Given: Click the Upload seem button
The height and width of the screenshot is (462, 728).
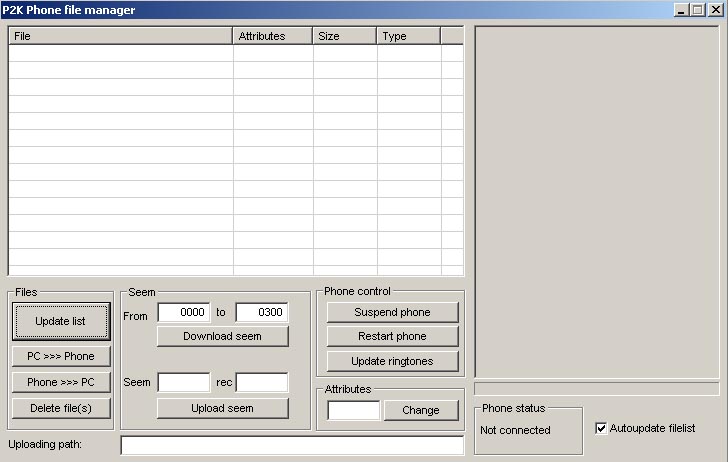Looking at the screenshot, I should pos(222,408).
